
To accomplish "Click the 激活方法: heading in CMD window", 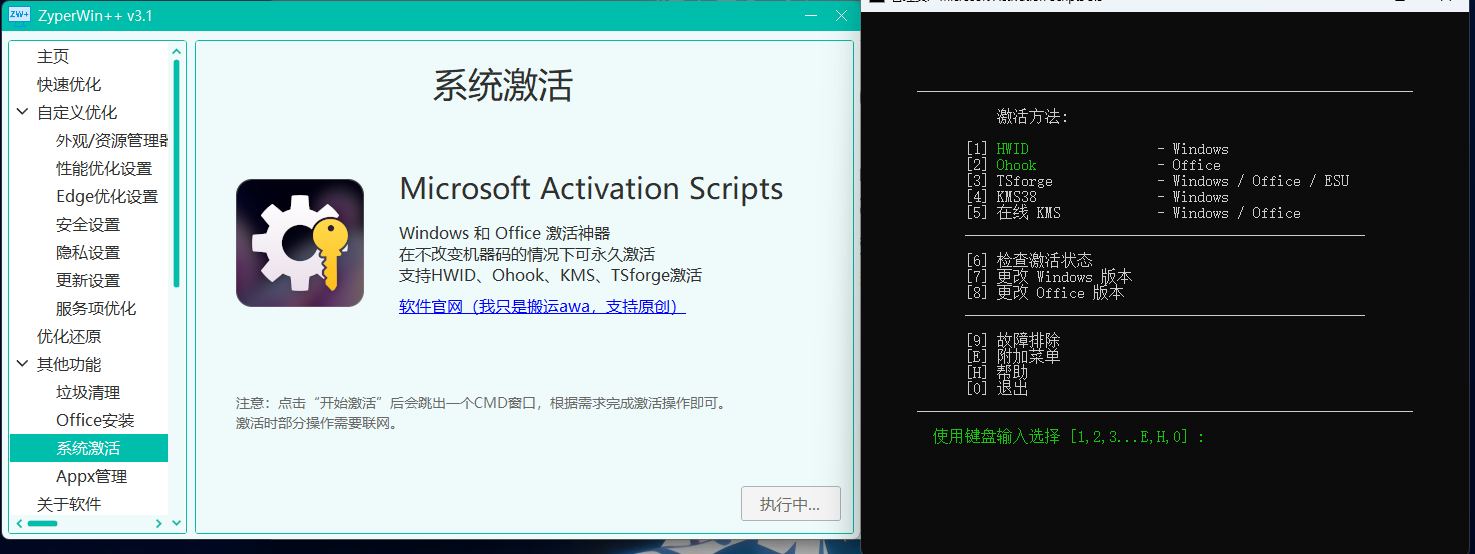I will pos(1033,117).
